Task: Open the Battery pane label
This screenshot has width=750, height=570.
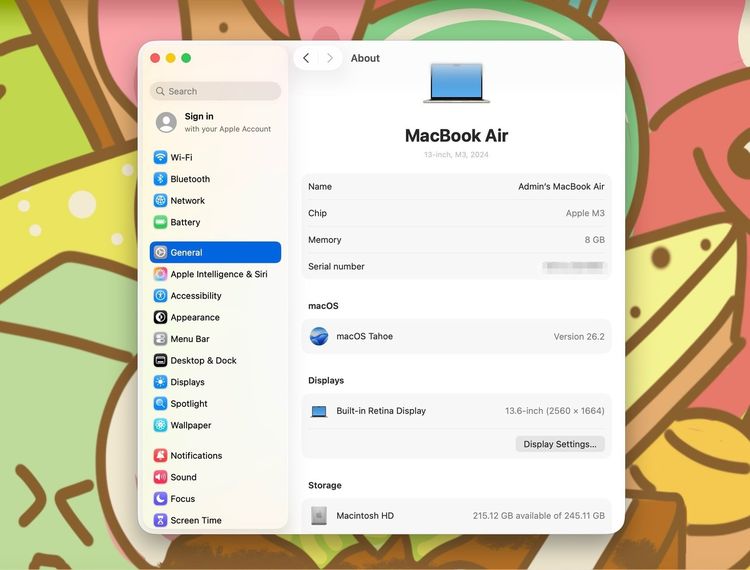Action: pyautogui.click(x=186, y=222)
